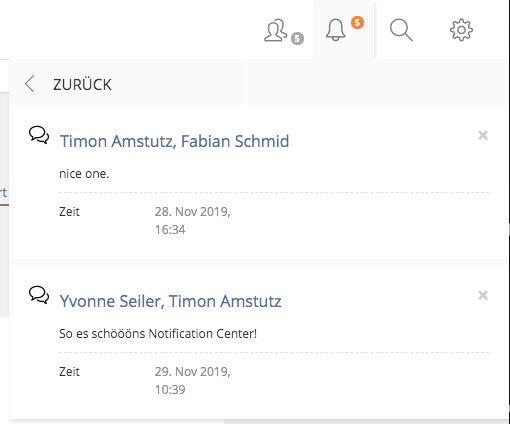Open the settings gear icon
Screen dimensions: 510x424
click(x=461, y=30)
